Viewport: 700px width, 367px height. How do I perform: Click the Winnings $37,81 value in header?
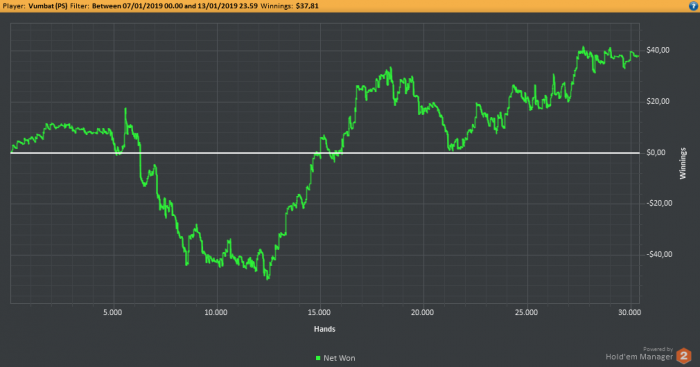coord(307,6)
